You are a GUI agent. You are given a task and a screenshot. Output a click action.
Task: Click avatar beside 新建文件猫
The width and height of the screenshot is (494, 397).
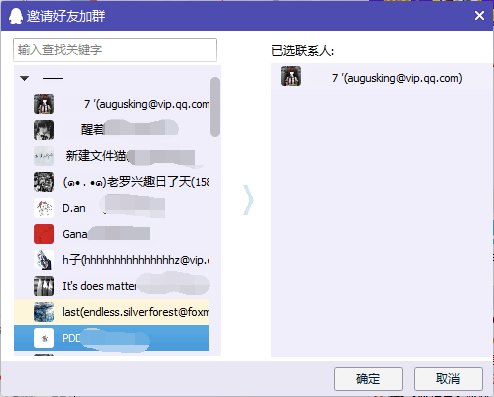point(44,156)
